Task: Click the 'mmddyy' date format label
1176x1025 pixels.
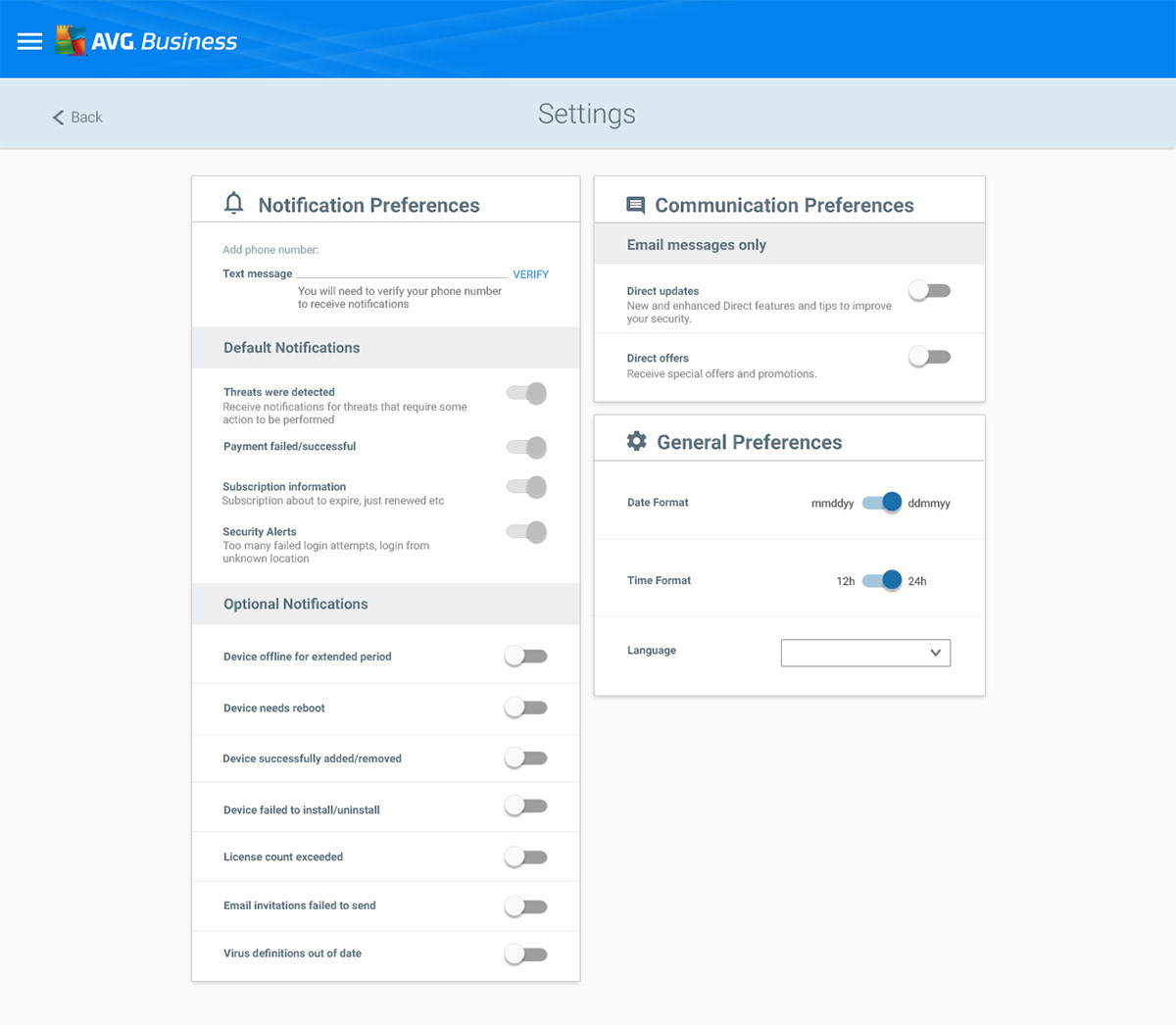Action: pos(832,504)
